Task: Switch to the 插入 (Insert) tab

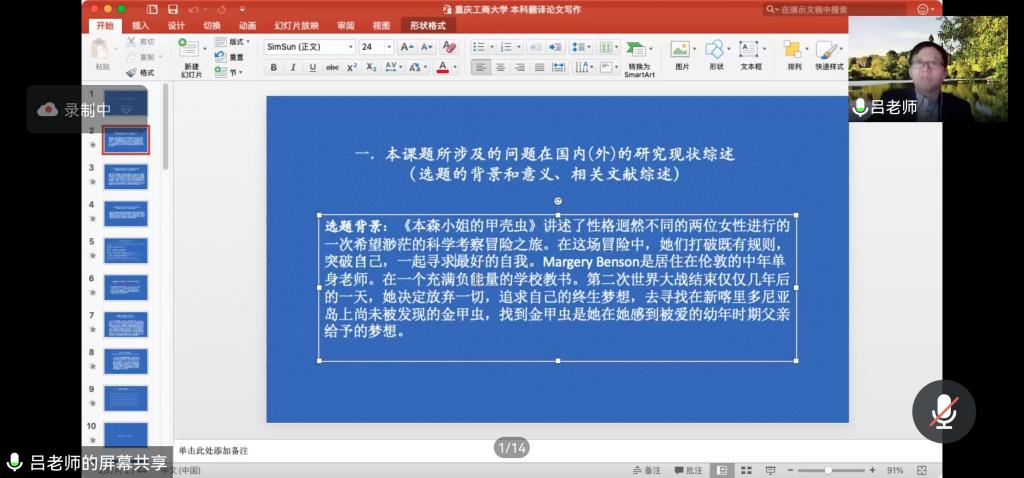Action: (x=141, y=25)
